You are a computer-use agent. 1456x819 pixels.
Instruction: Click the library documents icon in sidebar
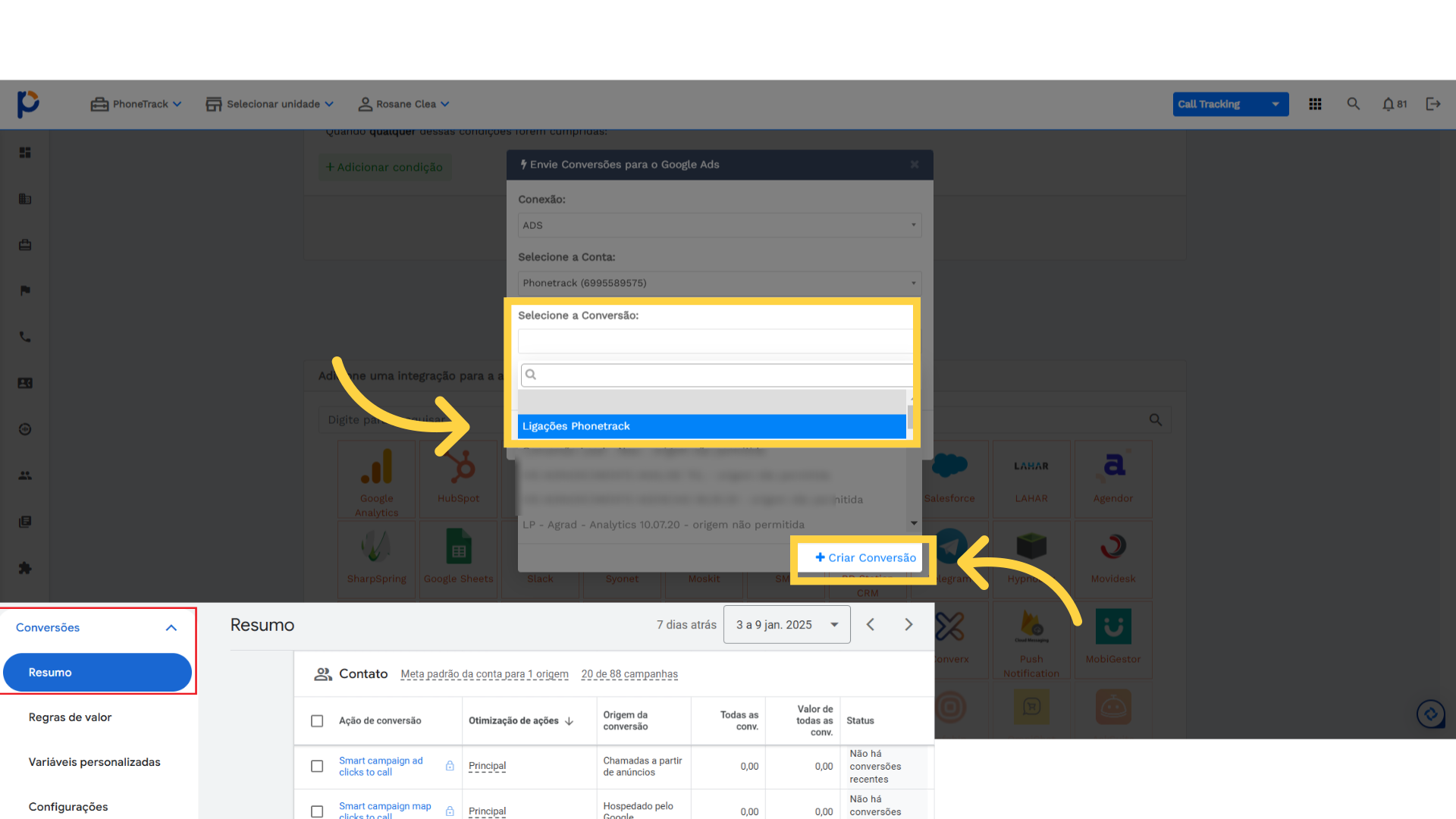tap(25, 522)
